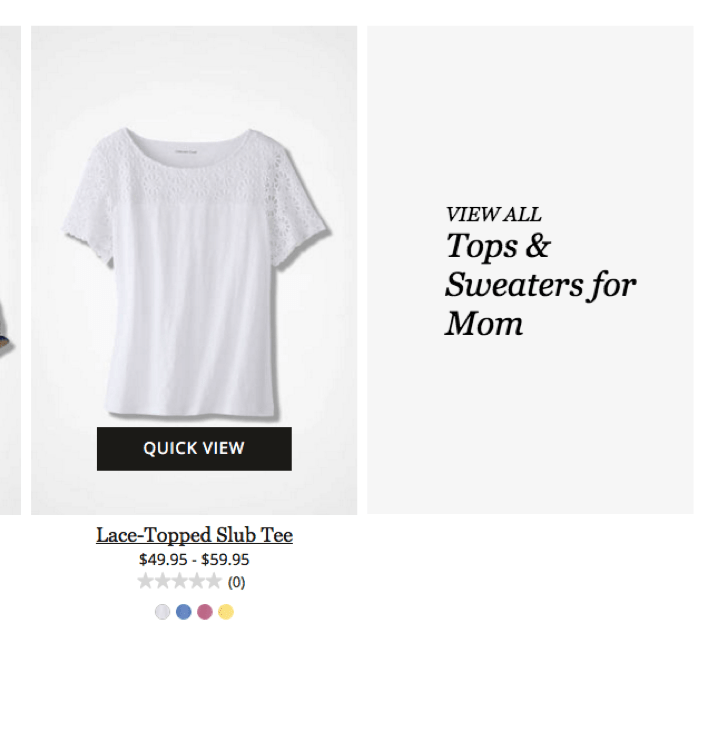713x737 pixels.
Task: Click the VIEW ALL italic label
Action: tap(494, 215)
